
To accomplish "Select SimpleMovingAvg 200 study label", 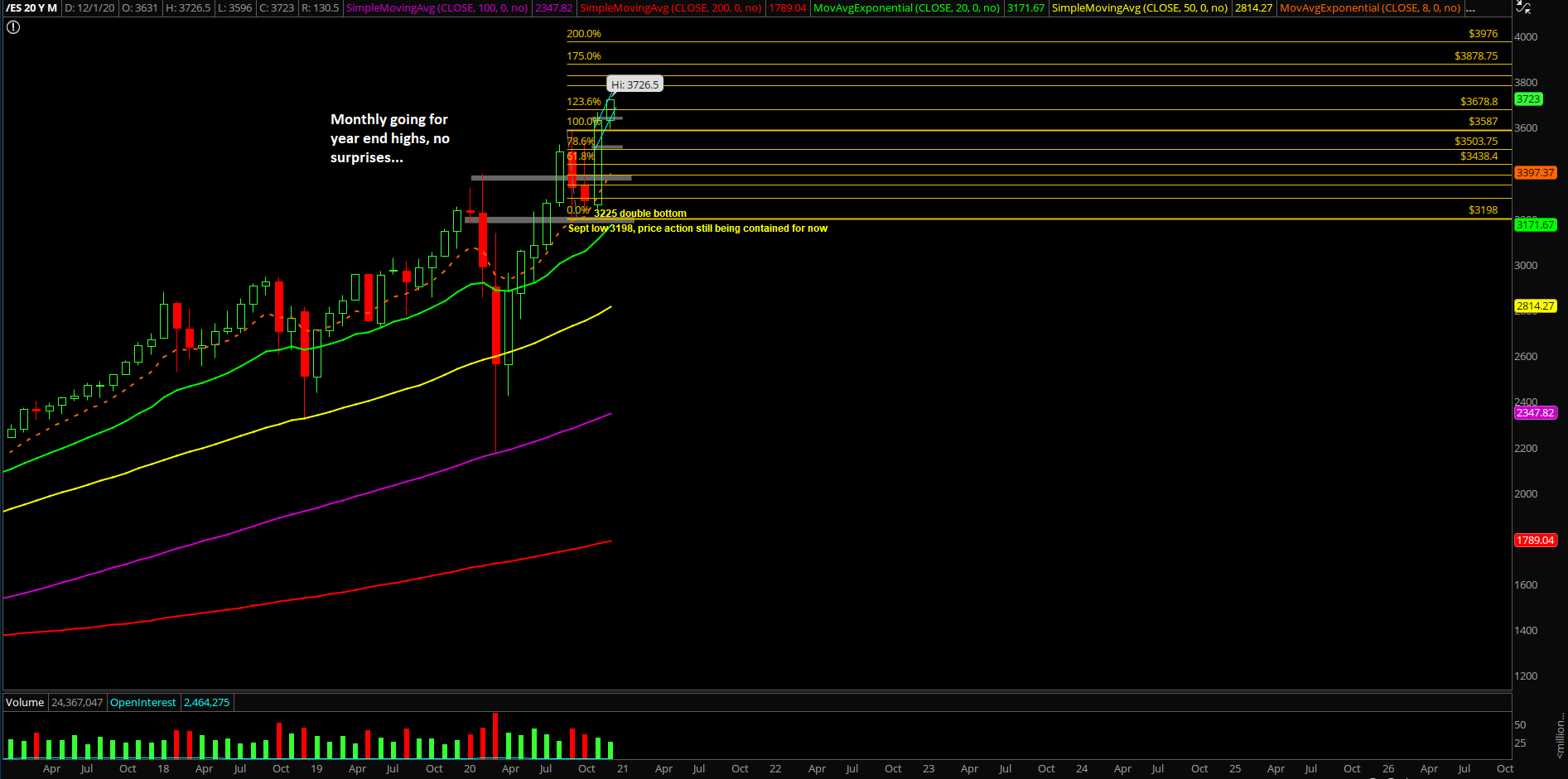I will 670,8.
